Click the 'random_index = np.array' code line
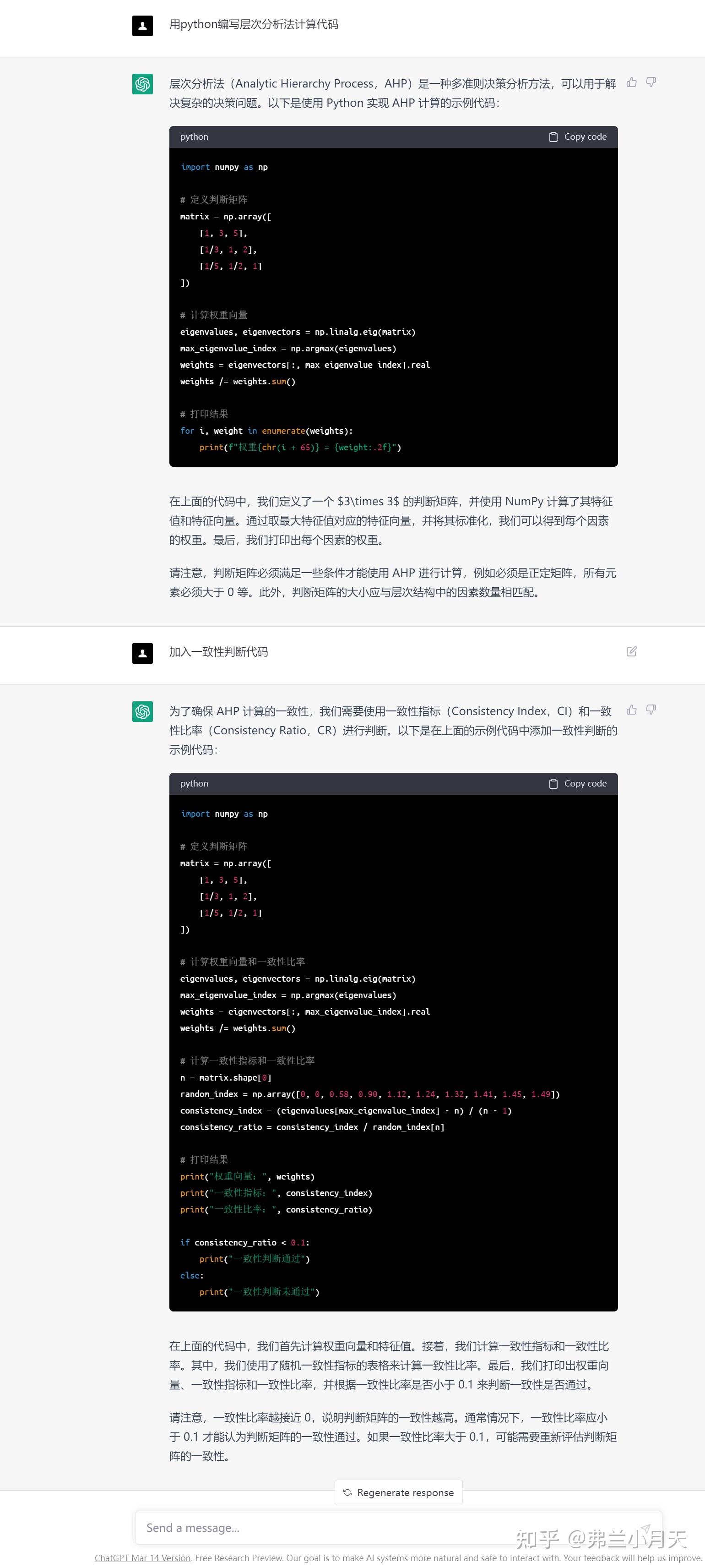Image resolution: width=705 pixels, height=1568 pixels. pos(370,1094)
